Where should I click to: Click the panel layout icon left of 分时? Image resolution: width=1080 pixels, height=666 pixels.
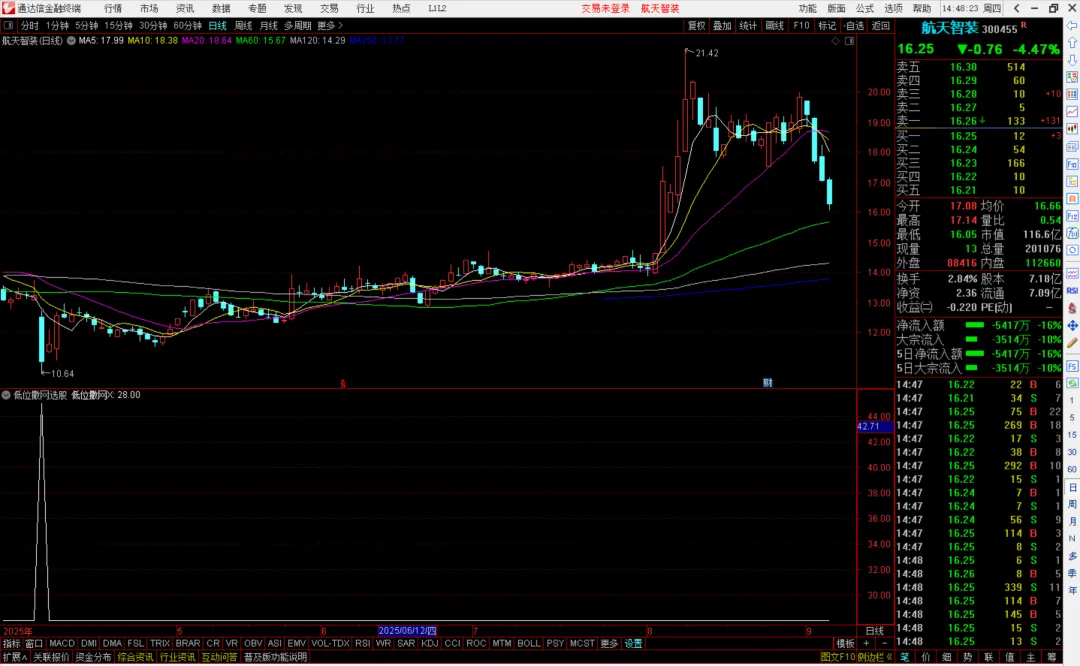pos(8,25)
